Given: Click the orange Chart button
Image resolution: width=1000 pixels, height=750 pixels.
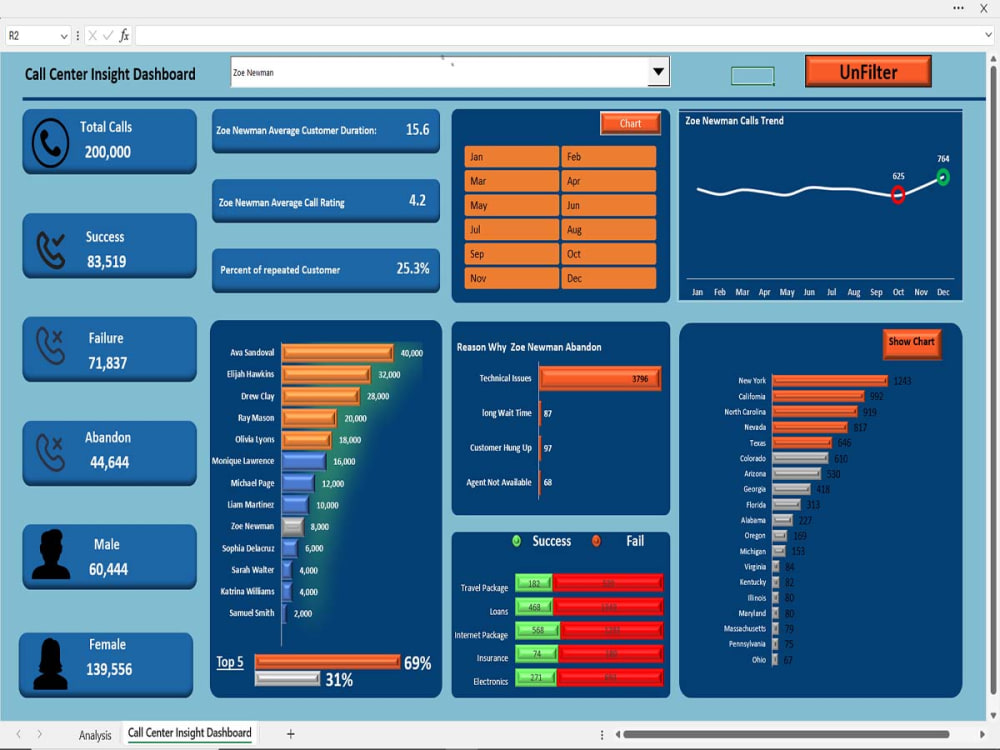Looking at the screenshot, I should [630, 123].
